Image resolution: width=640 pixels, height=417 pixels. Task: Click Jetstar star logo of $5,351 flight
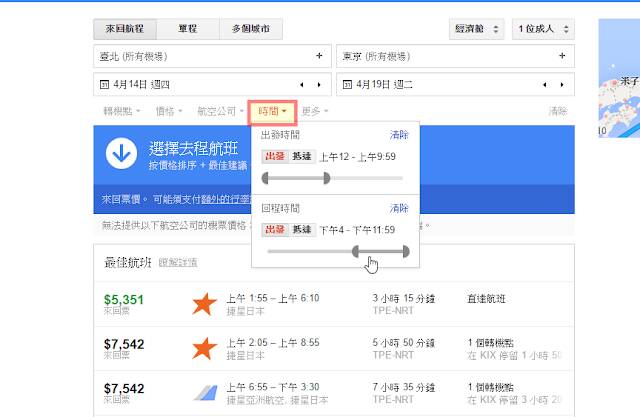tap(204, 304)
